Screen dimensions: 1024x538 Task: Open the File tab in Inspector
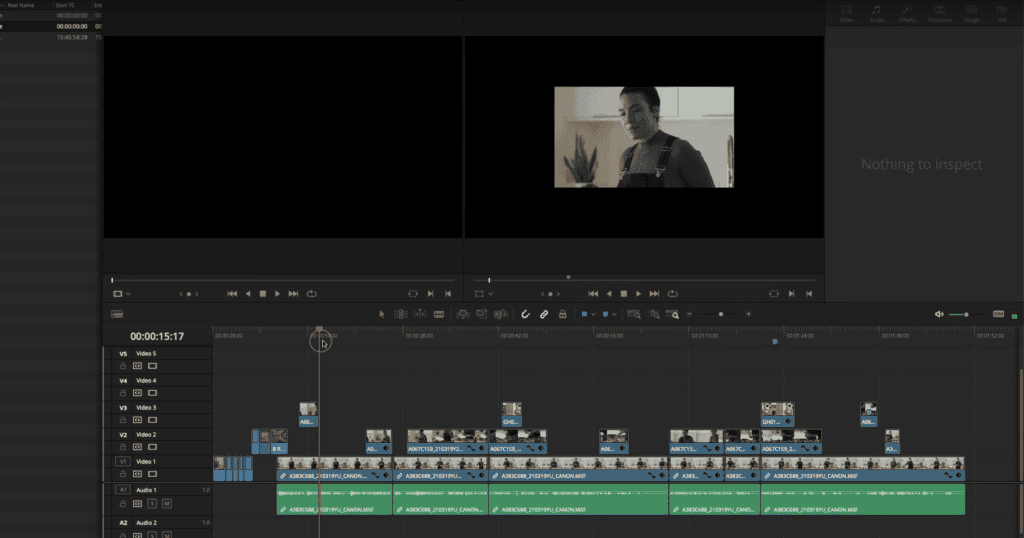[x=1002, y=13]
